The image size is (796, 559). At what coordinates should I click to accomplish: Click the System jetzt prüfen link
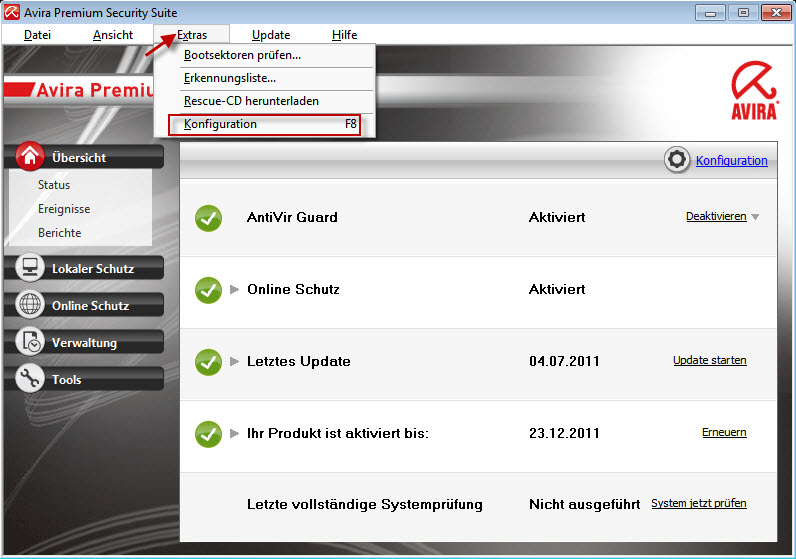[699, 503]
